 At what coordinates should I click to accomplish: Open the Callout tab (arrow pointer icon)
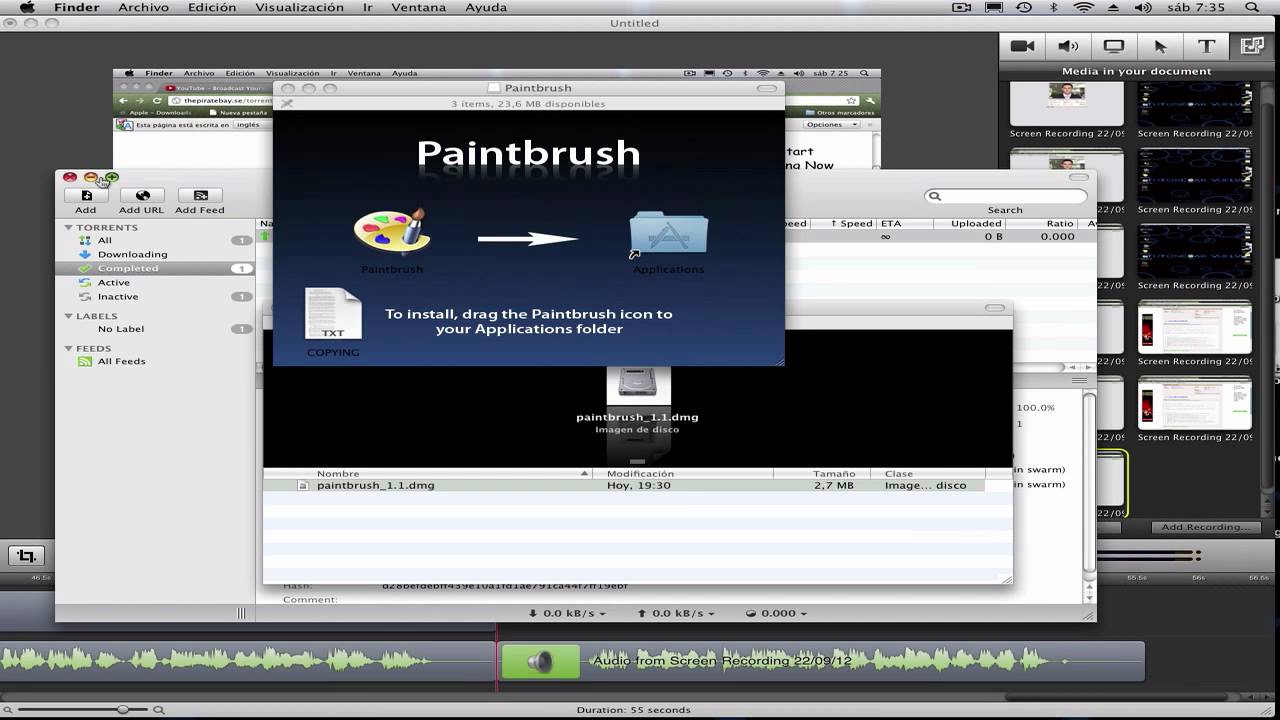pyautogui.click(x=1160, y=46)
